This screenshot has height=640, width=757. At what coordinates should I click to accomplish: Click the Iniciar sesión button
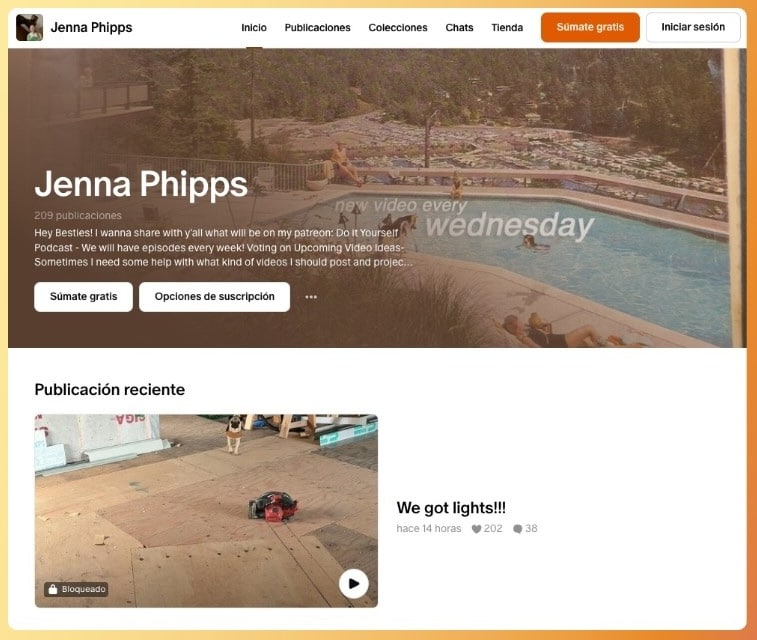(693, 28)
